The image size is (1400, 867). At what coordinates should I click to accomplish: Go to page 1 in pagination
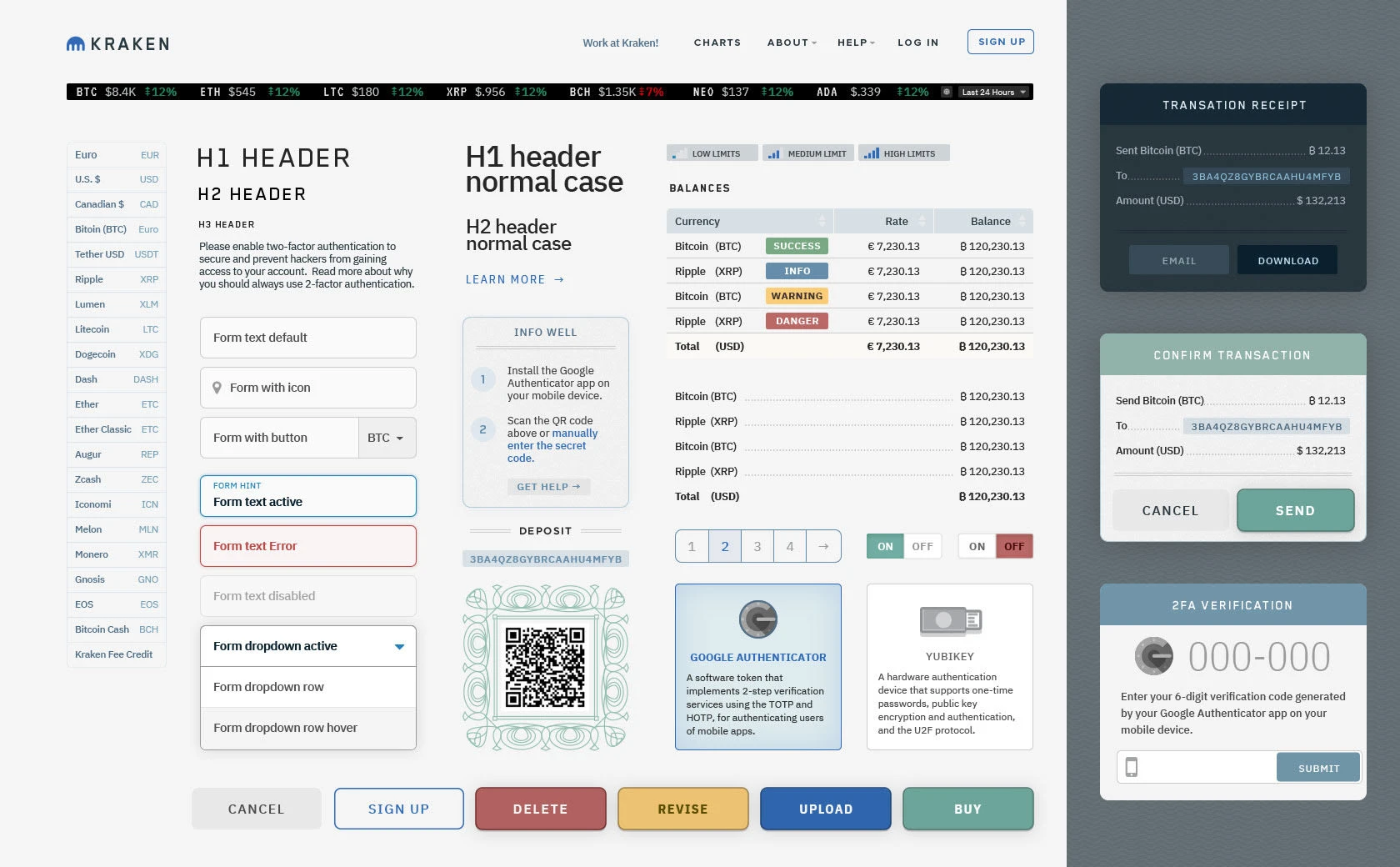(x=692, y=546)
